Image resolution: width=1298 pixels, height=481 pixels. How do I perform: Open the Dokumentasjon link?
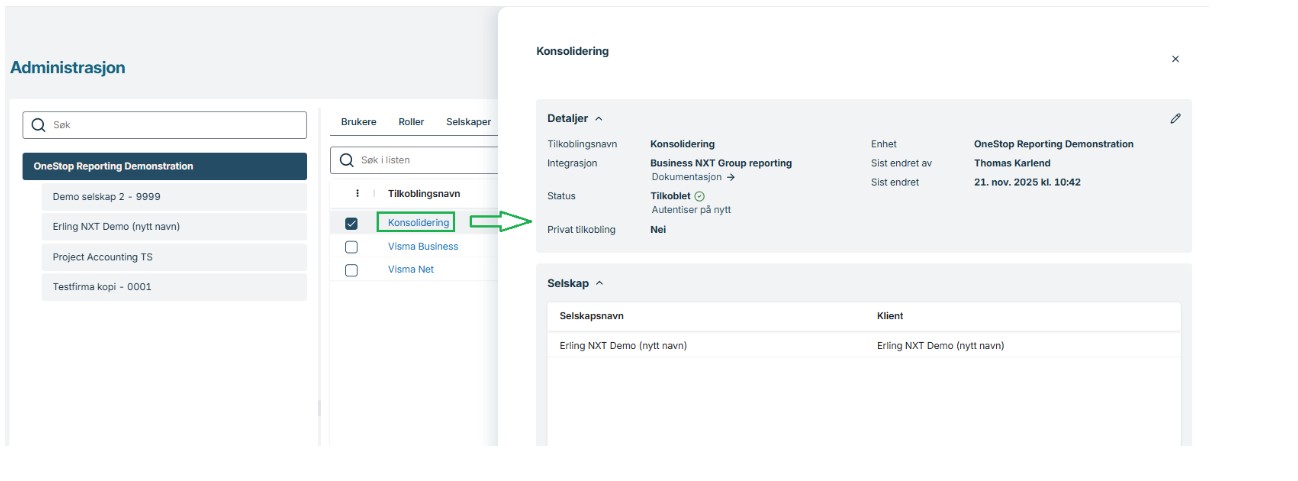pos(692,177)
